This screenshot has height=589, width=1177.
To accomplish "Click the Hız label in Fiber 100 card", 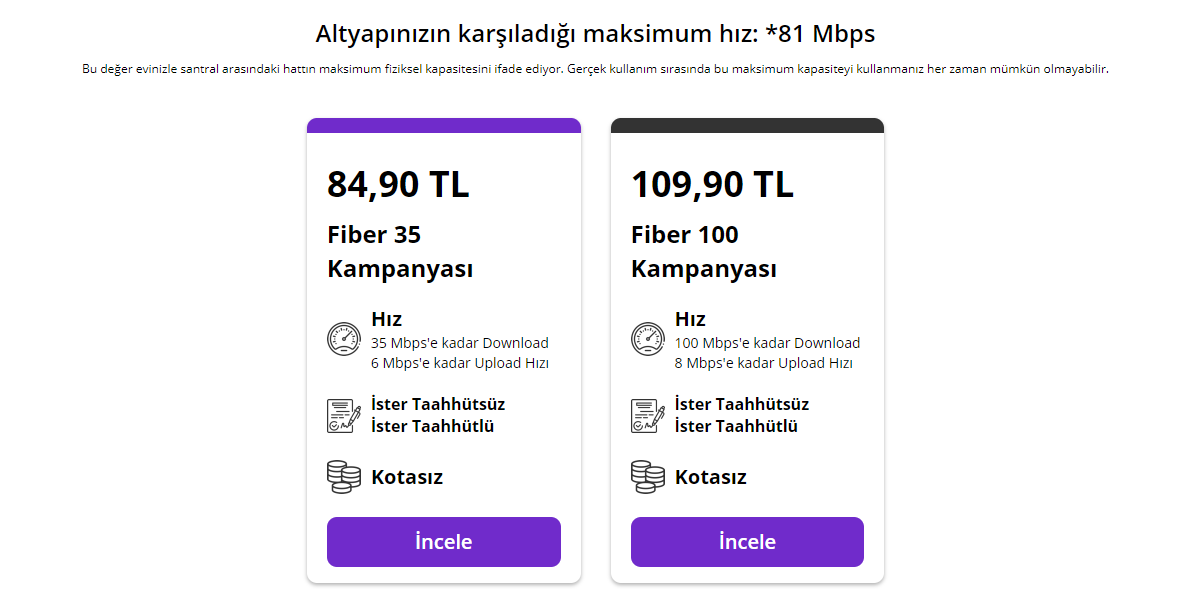I will pyautogui.click(x=690, y=319).
